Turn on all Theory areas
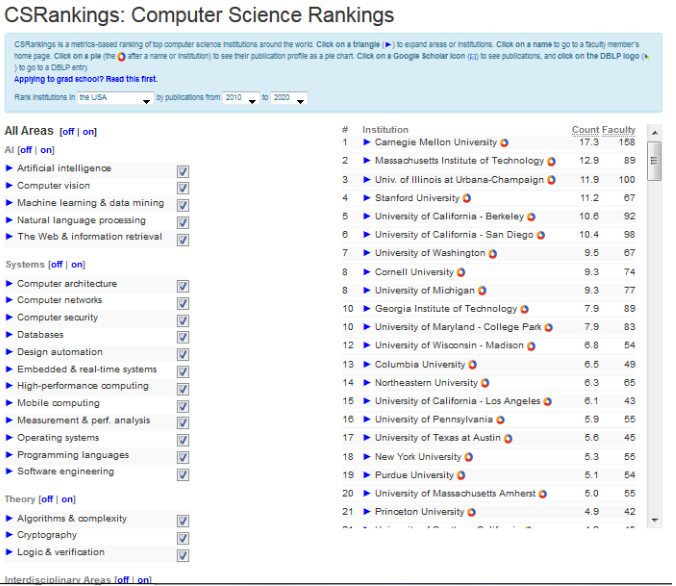The width and height of the screenshot is (676, 586). click(x=68, y=499)
